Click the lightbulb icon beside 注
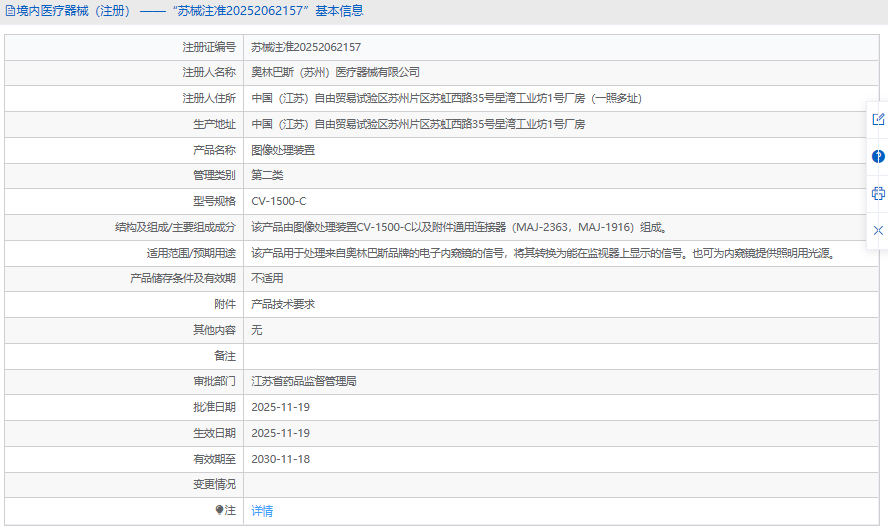 [x=219, y=510]
